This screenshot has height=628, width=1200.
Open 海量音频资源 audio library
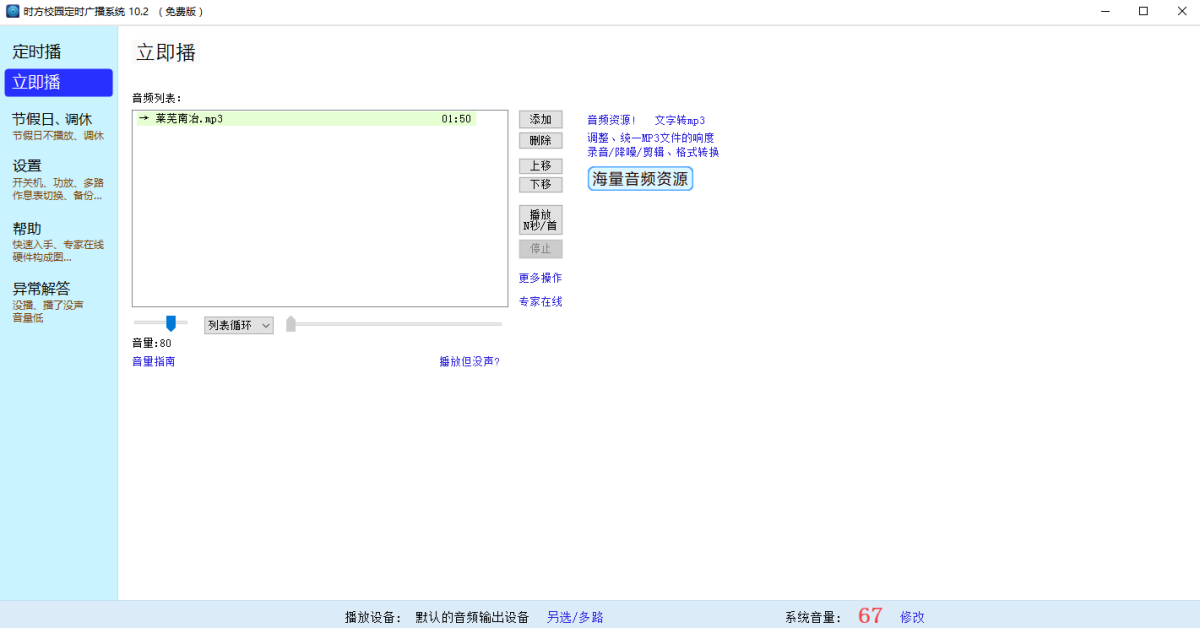[639, 178]
